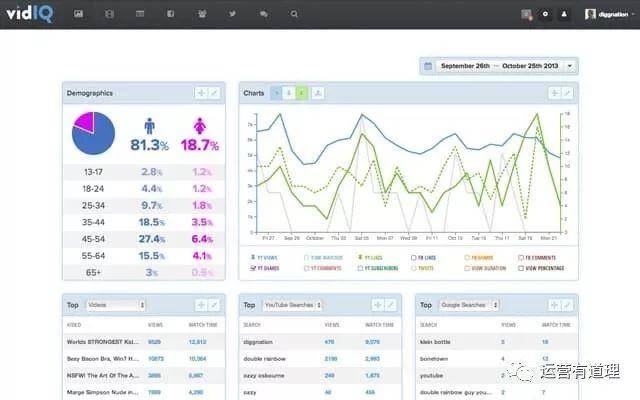Screen dimensions: 640x400
Task: Click the female figure icon above 18.7%
Action: point(200,126)
